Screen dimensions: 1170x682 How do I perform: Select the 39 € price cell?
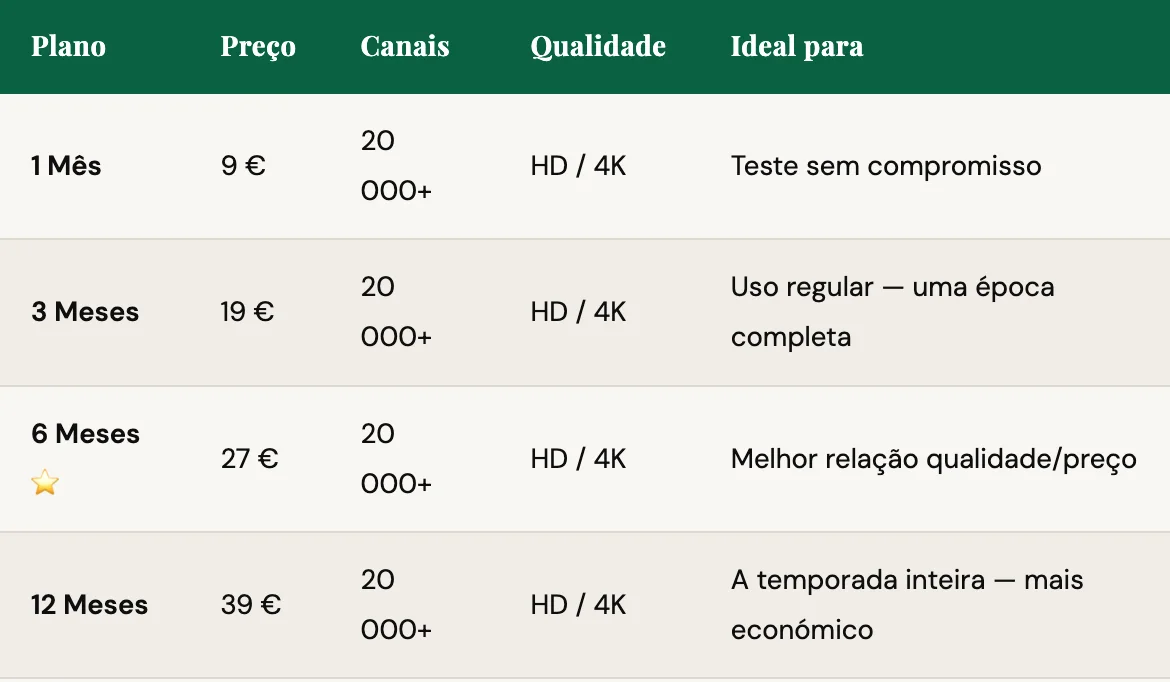coord(250,605)
